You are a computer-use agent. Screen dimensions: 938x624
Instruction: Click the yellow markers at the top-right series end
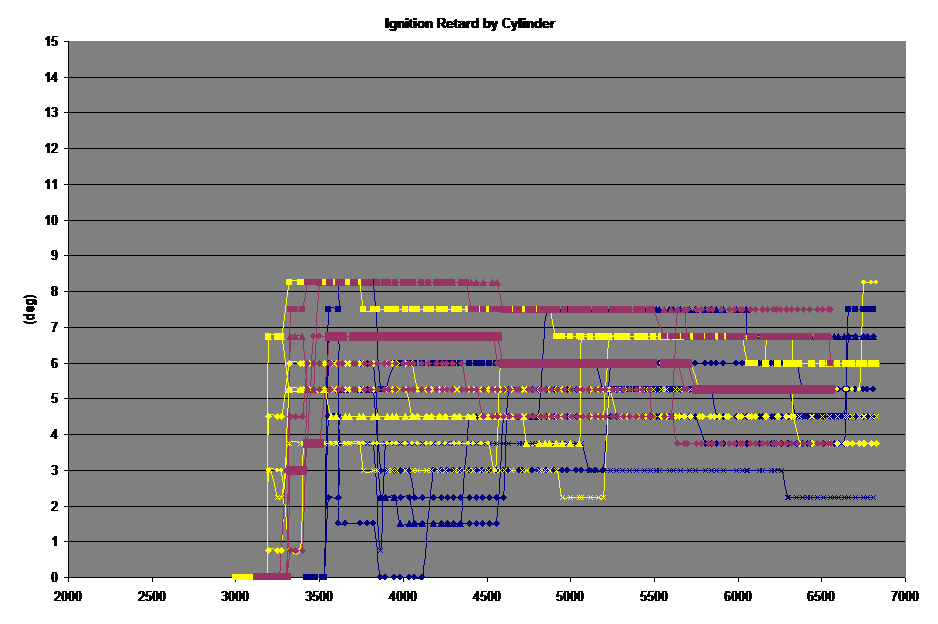click(869, 282)
